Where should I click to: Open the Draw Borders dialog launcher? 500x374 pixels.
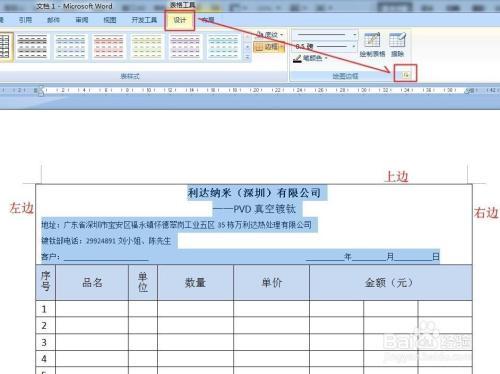coord(406,75)
